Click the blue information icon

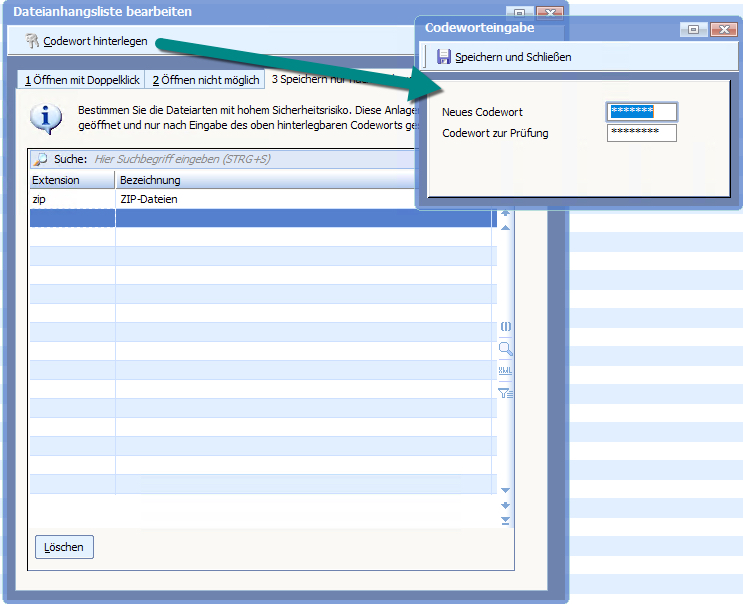(43, 118)
